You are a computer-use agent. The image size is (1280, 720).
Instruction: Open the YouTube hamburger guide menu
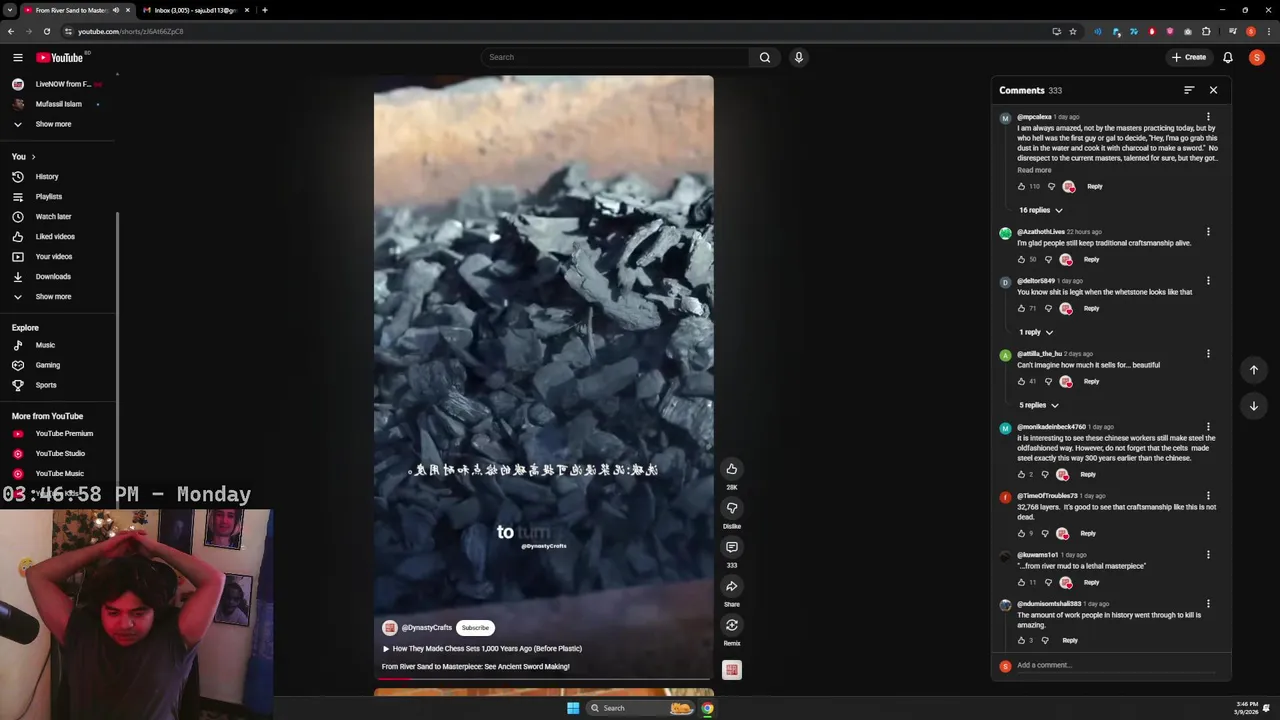[x=17, y=57]
